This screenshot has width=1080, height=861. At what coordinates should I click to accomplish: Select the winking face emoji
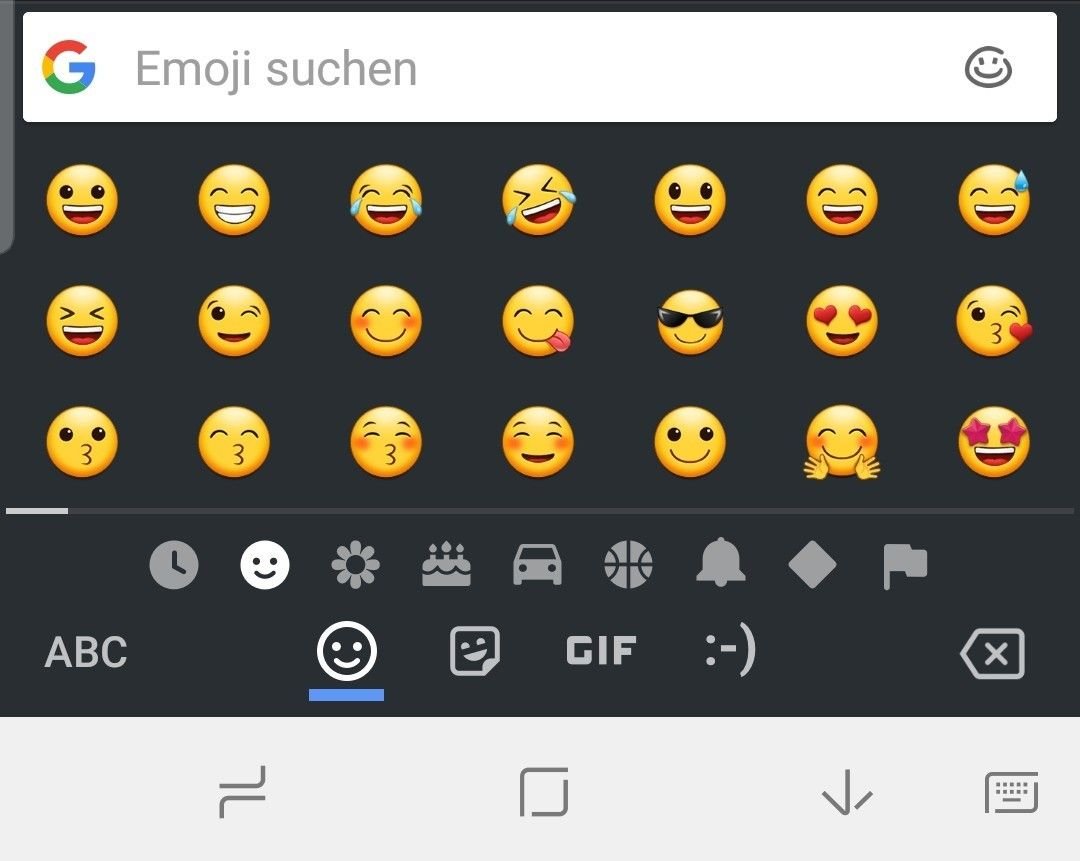coord(233,321)
